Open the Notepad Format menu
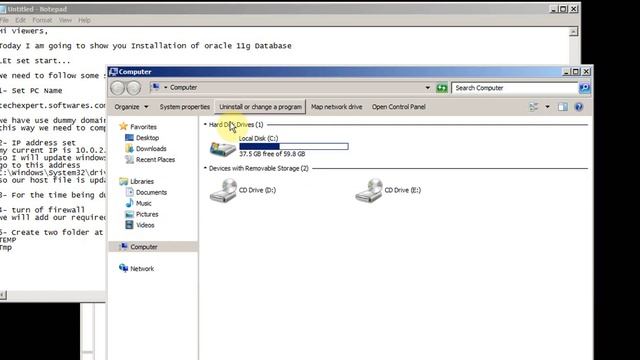Image resolution: width=640 pixels, height=360 pixels. (x=42, y=20)
